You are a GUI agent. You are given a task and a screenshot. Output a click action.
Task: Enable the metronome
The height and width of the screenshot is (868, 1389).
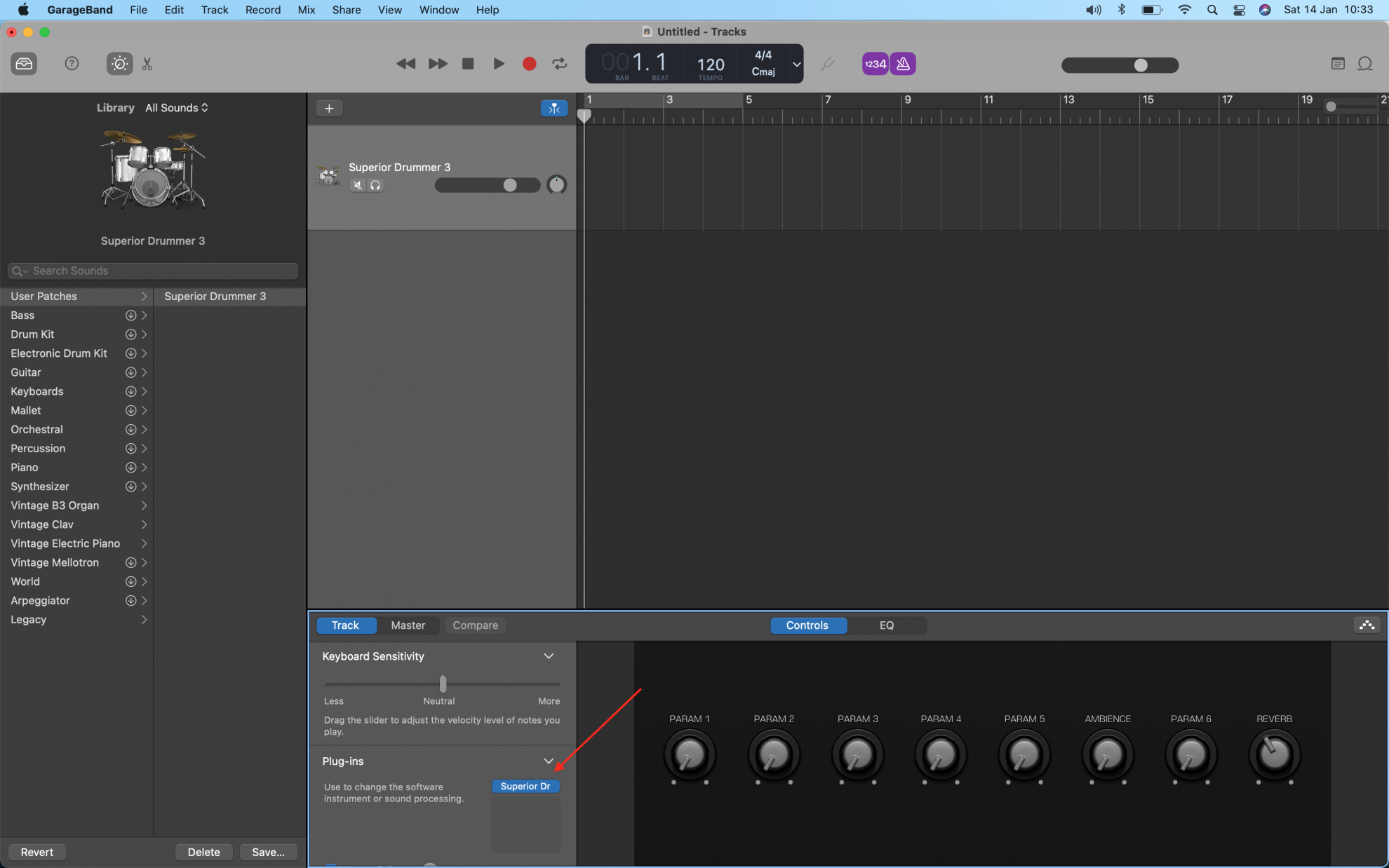pos(903,63)
